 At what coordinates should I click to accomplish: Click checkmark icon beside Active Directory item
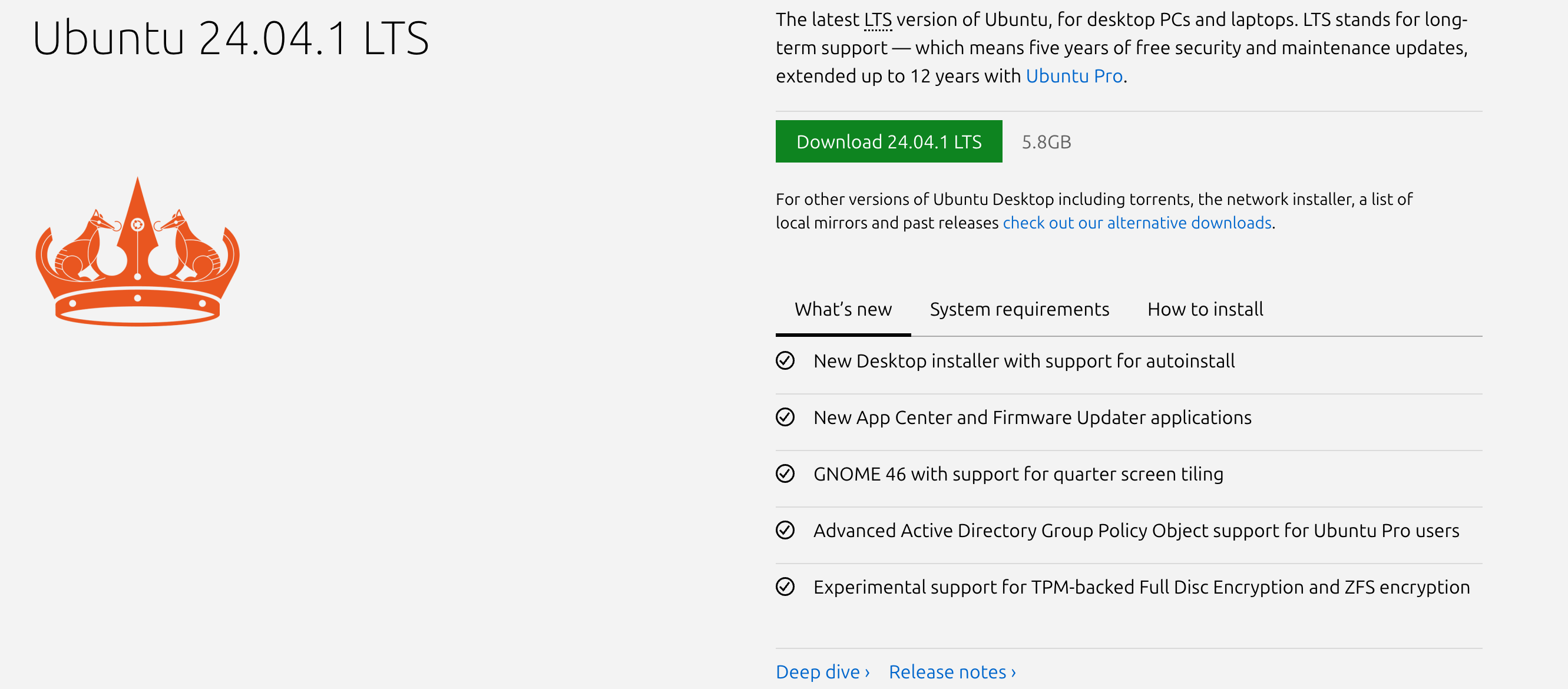coord(785,530)
